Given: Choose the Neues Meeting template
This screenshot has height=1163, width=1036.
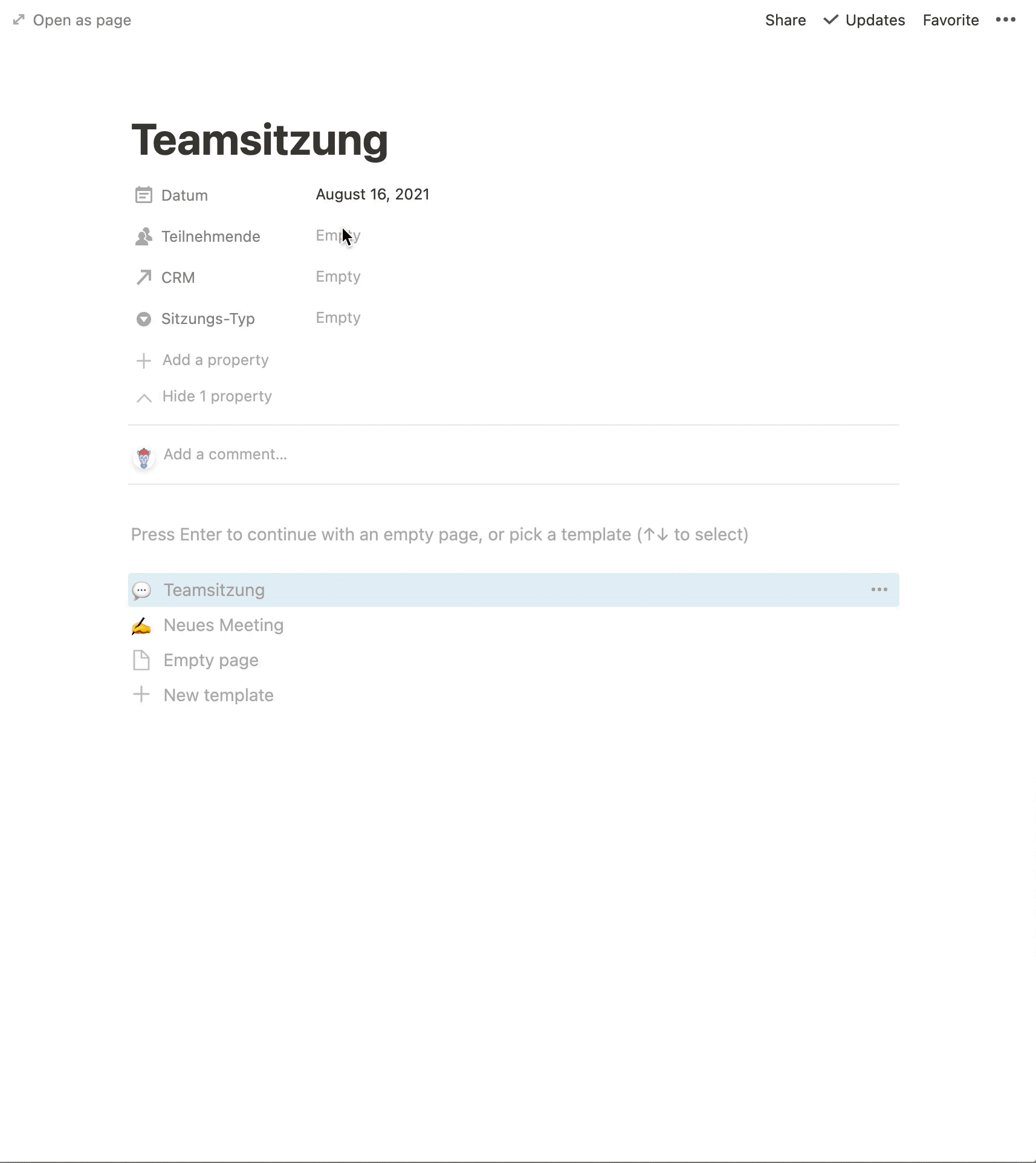Looking at the screenshot, I should click(x=223, y=625).
